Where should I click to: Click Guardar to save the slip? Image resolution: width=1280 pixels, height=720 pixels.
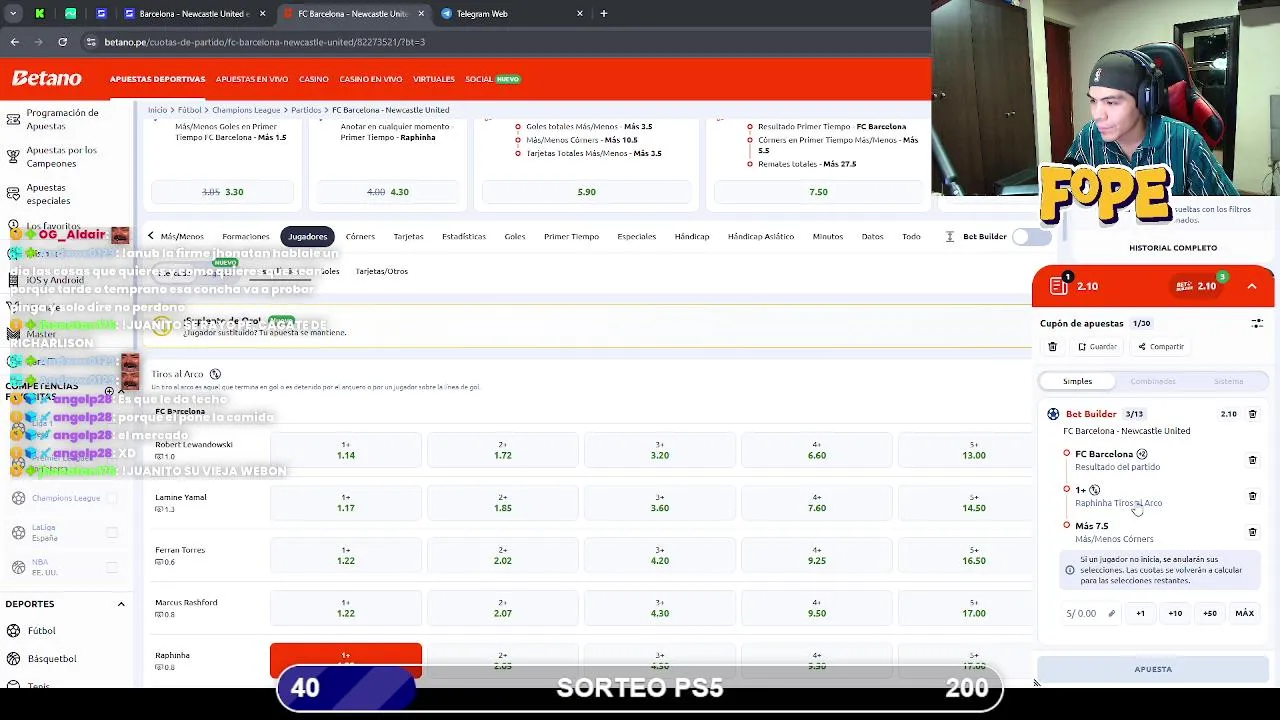pos(1097,347)
